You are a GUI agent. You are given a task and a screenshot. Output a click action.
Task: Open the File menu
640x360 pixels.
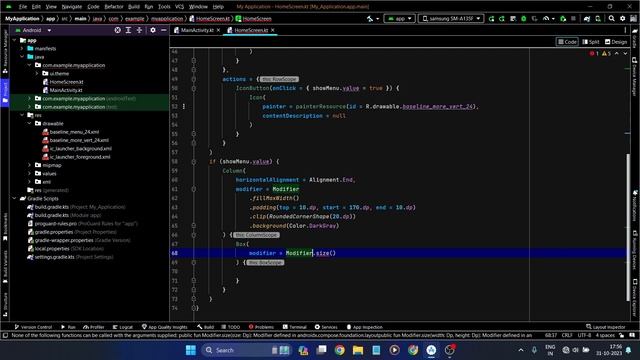(23, 7)
